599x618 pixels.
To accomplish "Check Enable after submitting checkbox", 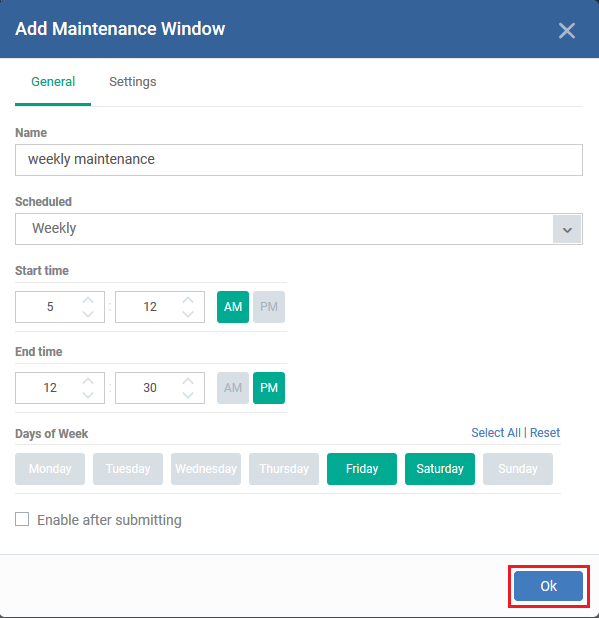I will 22,519.
